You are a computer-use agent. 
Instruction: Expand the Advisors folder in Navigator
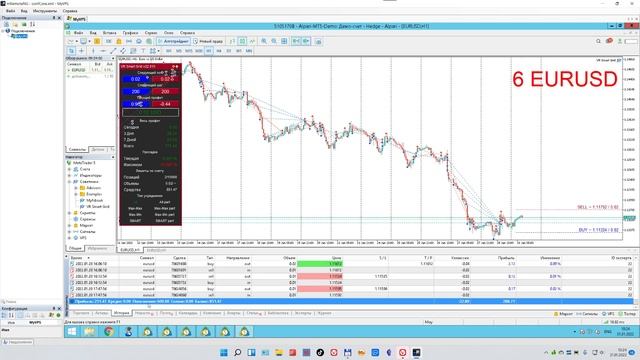[76, 188]
